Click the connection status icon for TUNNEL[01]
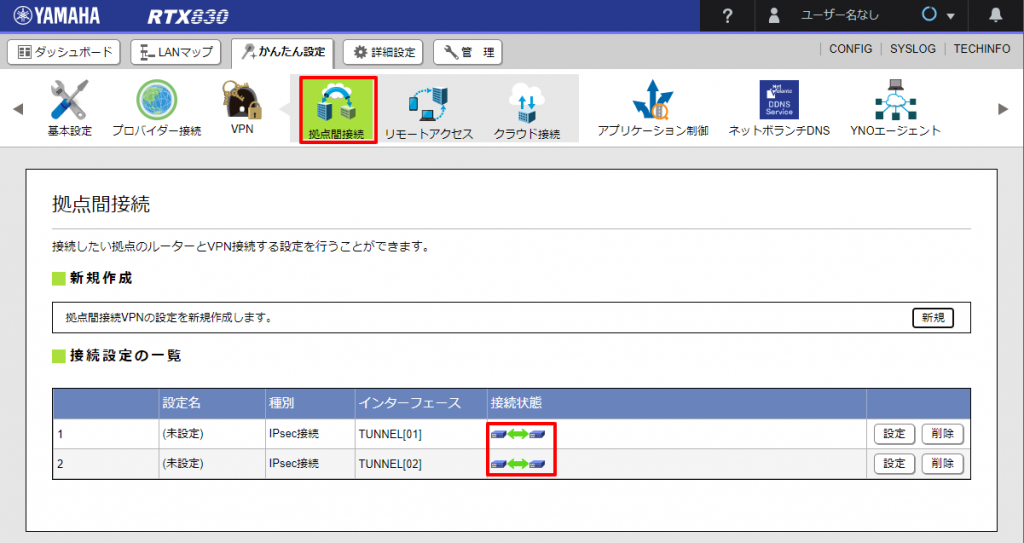The height and width of the screenshot is (543, 1024). coord(518,434)
